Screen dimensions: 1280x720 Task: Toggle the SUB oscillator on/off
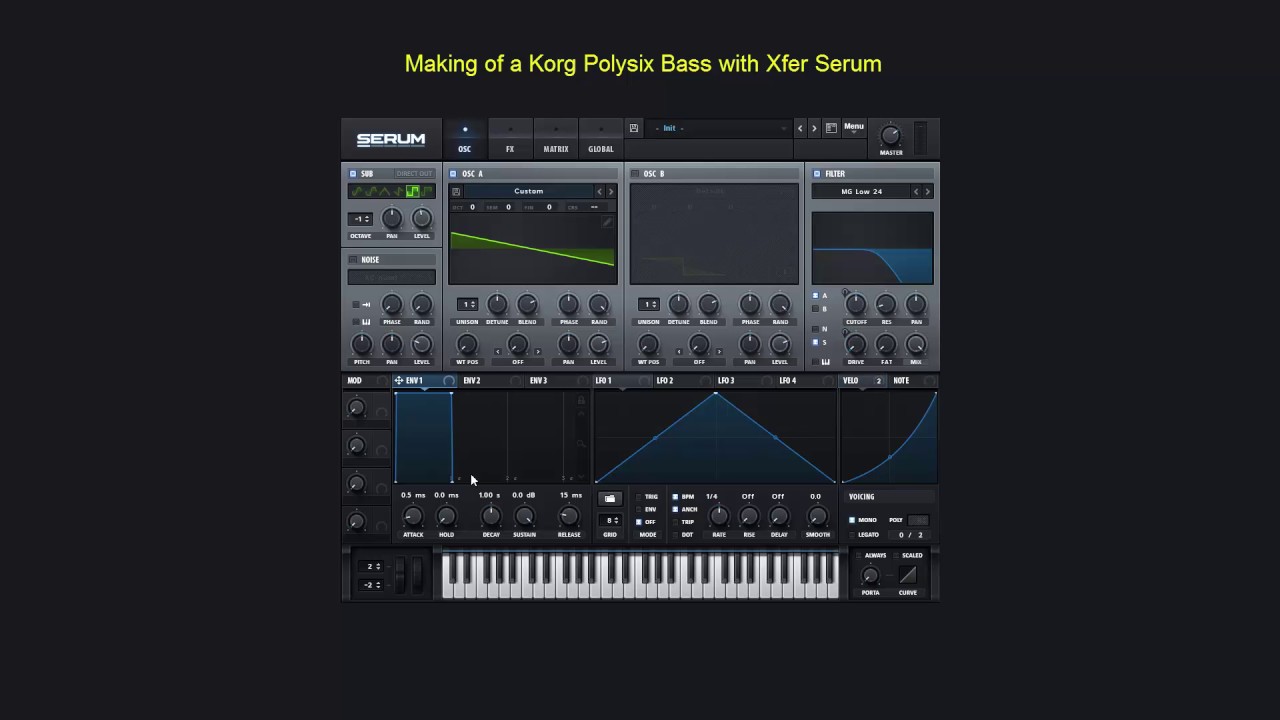coord(352,173)
